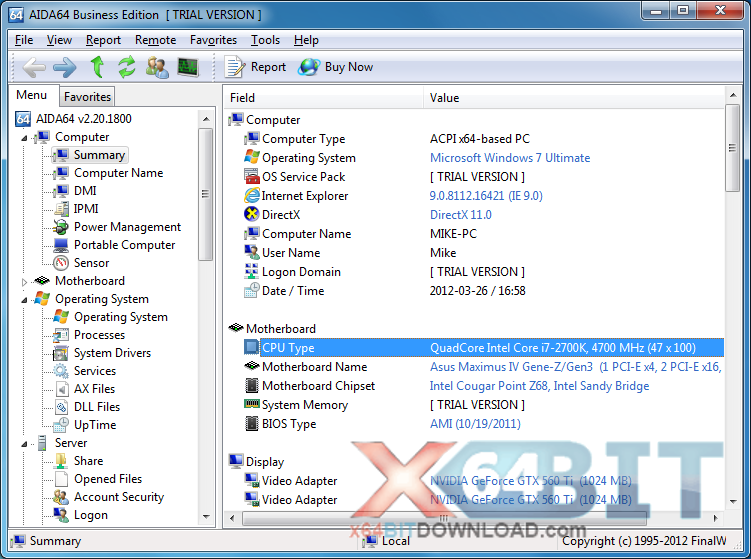Click the Report toolbar button

[256, 67]
